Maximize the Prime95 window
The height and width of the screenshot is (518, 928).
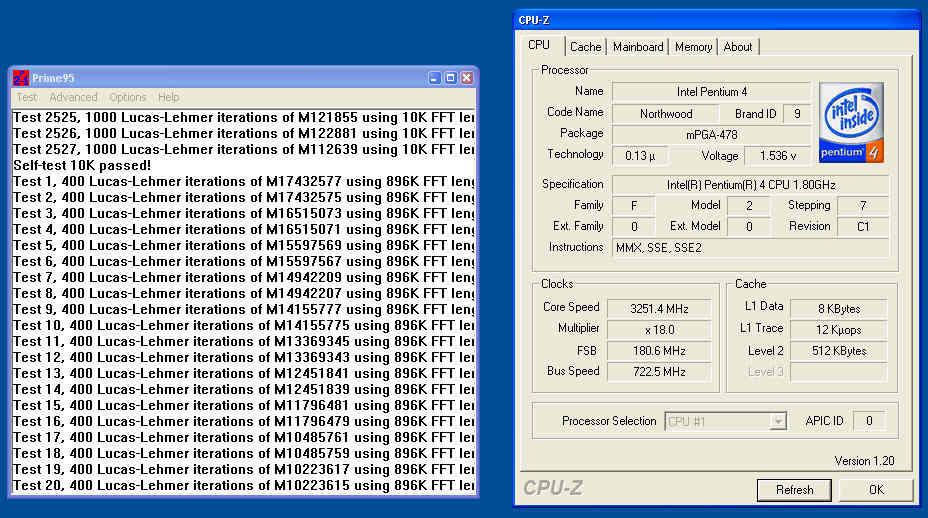click(x=450, y=78)
